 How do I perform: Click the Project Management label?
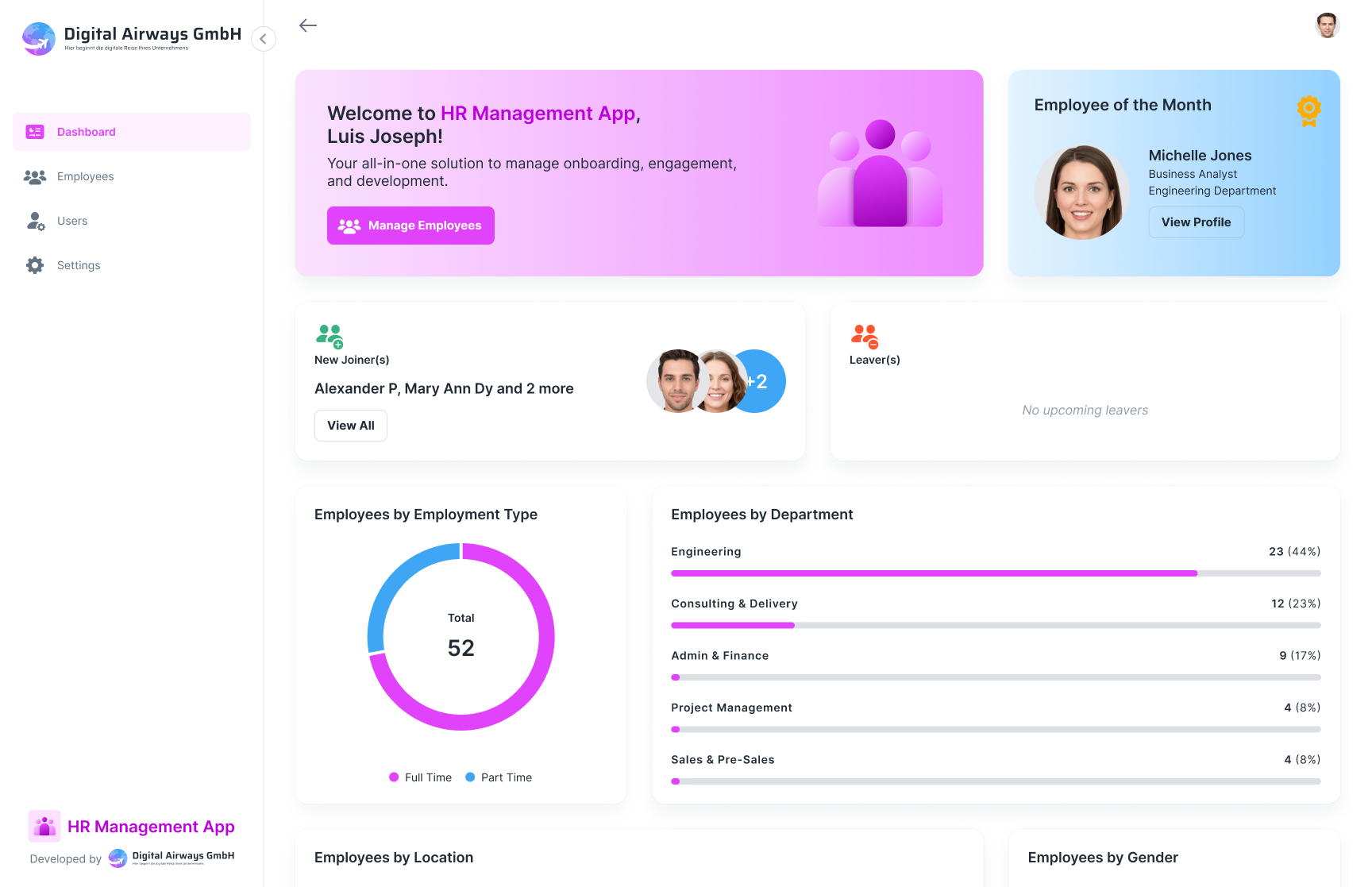[731, 708]
